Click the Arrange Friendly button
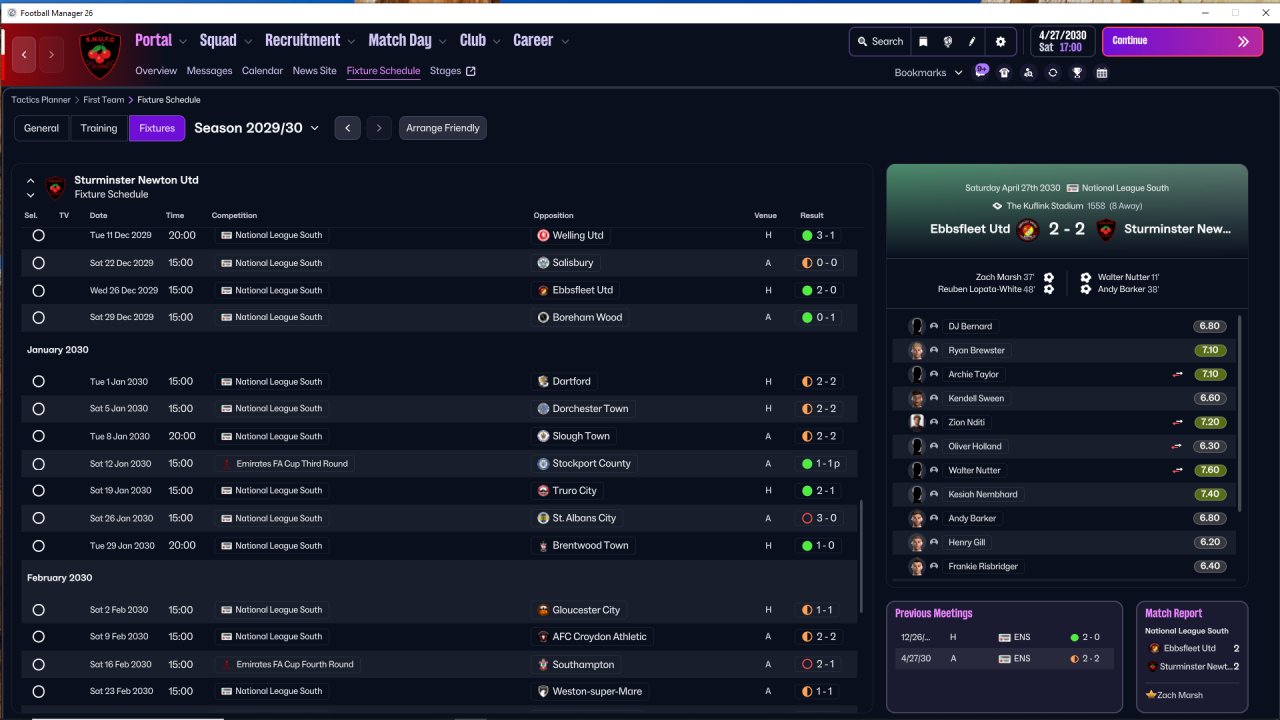This screenshot has height=720, width=1280. pyautogui.click(x=443, y=128)
